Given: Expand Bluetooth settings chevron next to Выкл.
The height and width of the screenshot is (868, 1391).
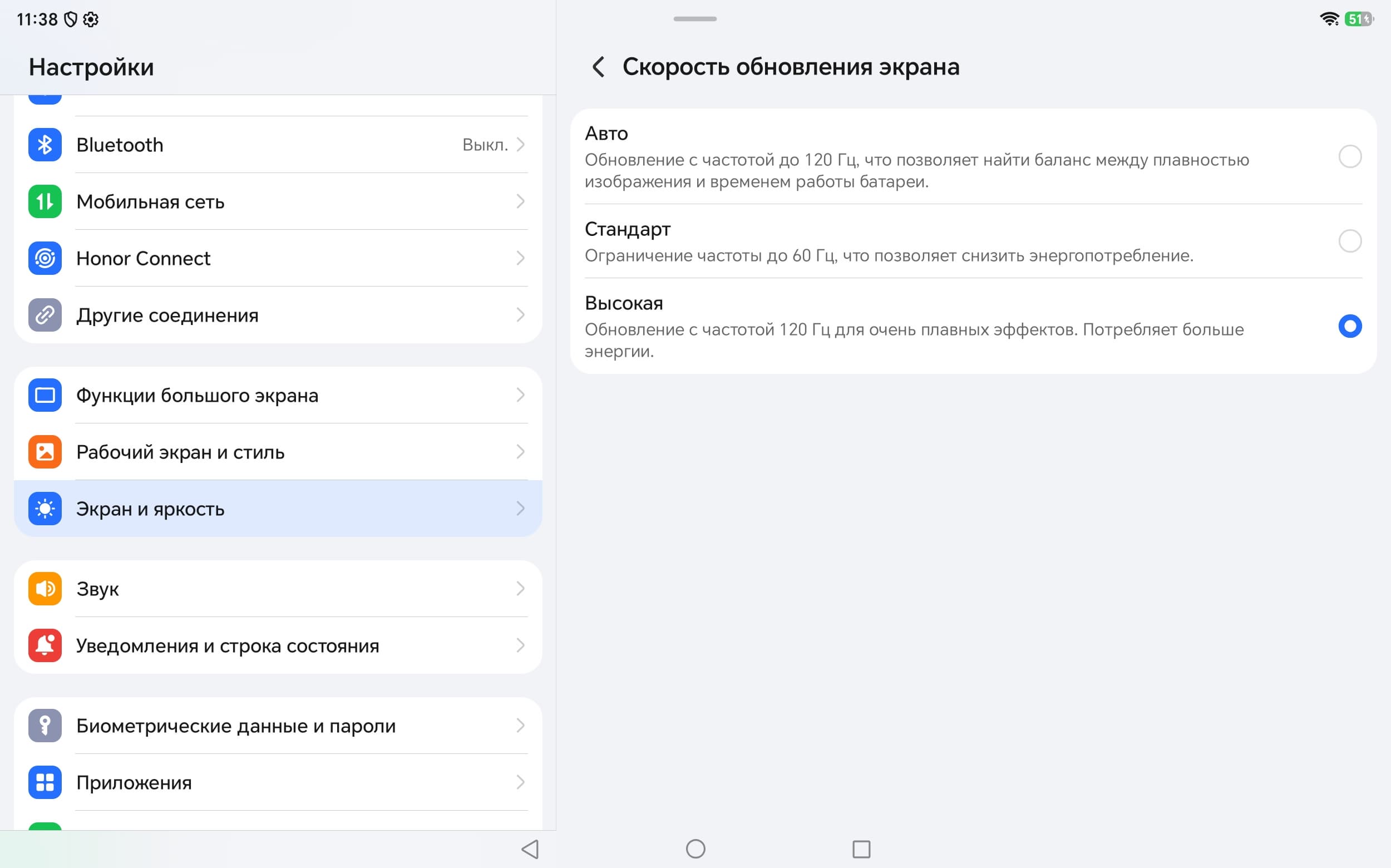Looking at the screenshot, I should click(521, 145).
